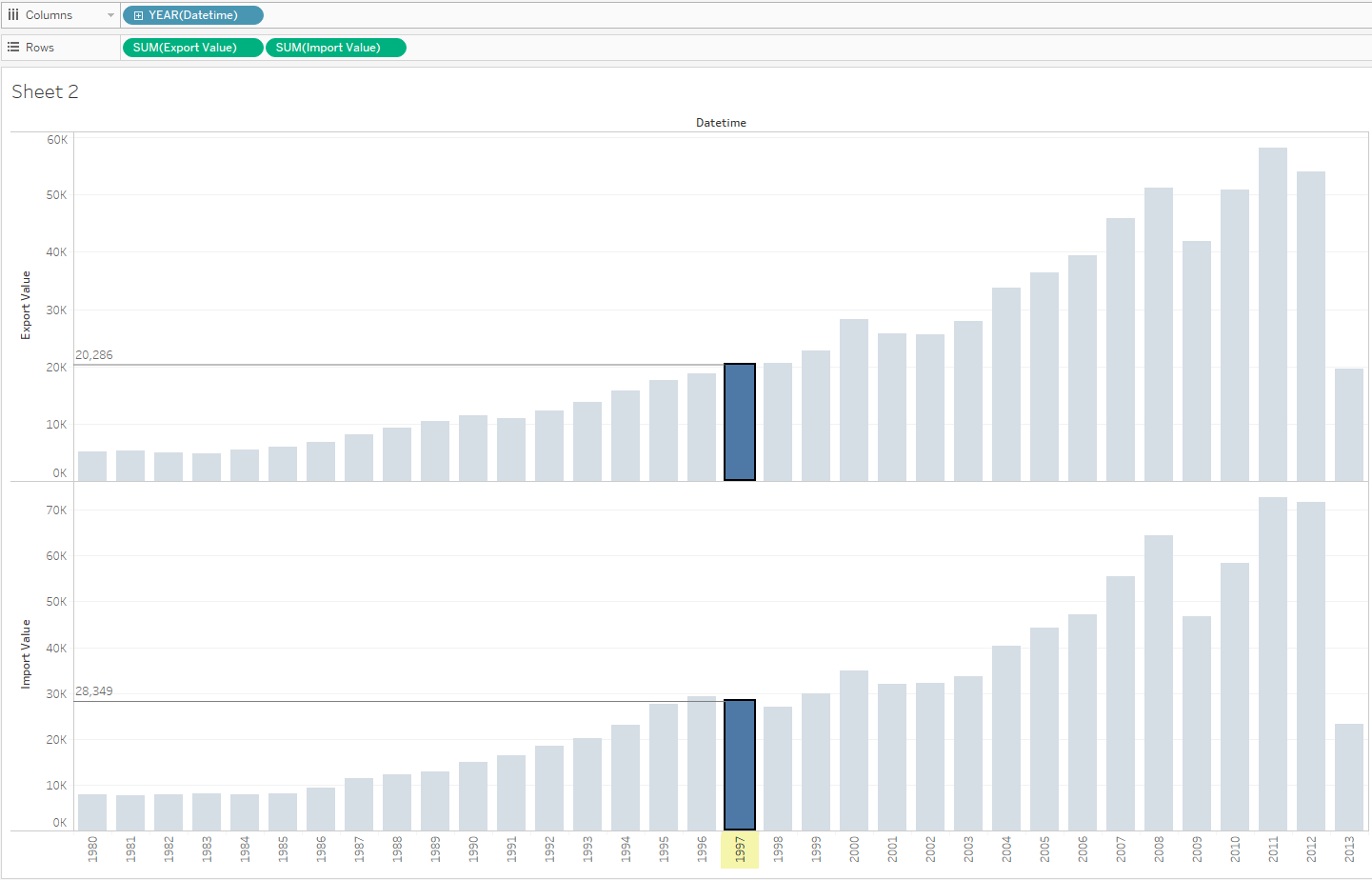
Task: Click the Datetime column header
Action: (x=721, y=123)
